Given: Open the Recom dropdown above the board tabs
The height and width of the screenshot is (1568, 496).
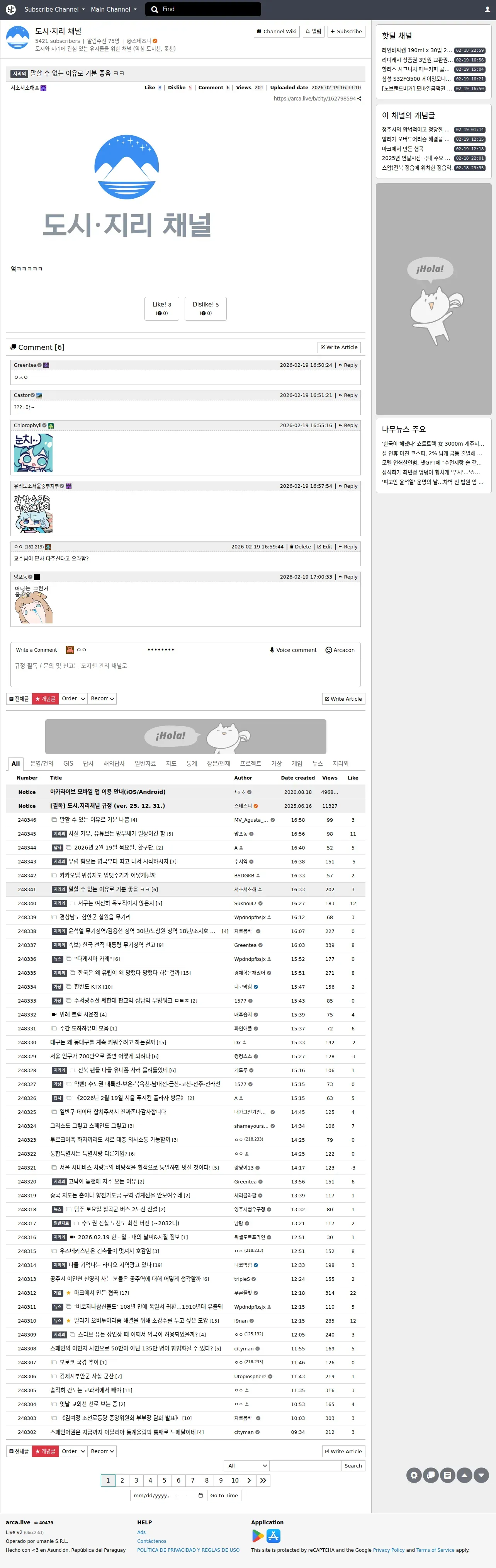Looking at the screenshot, I should click(x=102, y=699).
